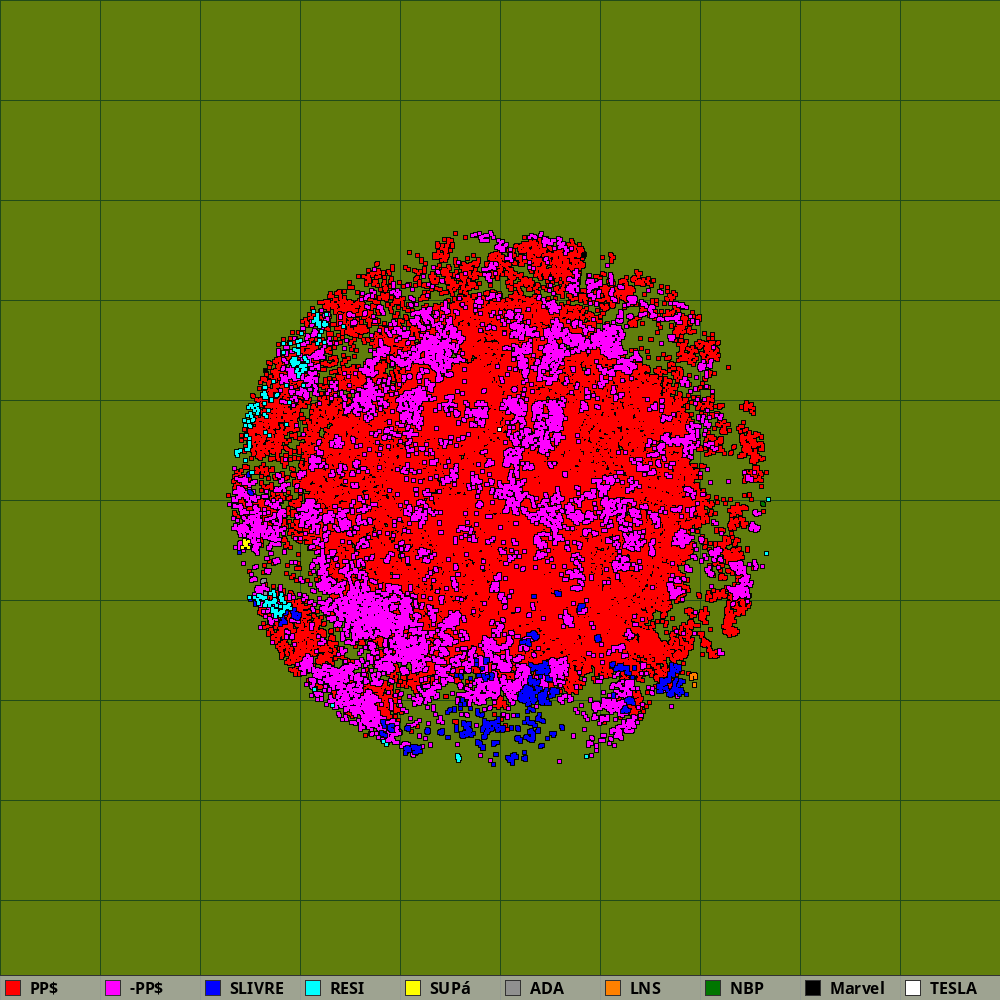
Task: Select the "SUPá" legend label
Action: pyautogui.click(x=450, y=988)
